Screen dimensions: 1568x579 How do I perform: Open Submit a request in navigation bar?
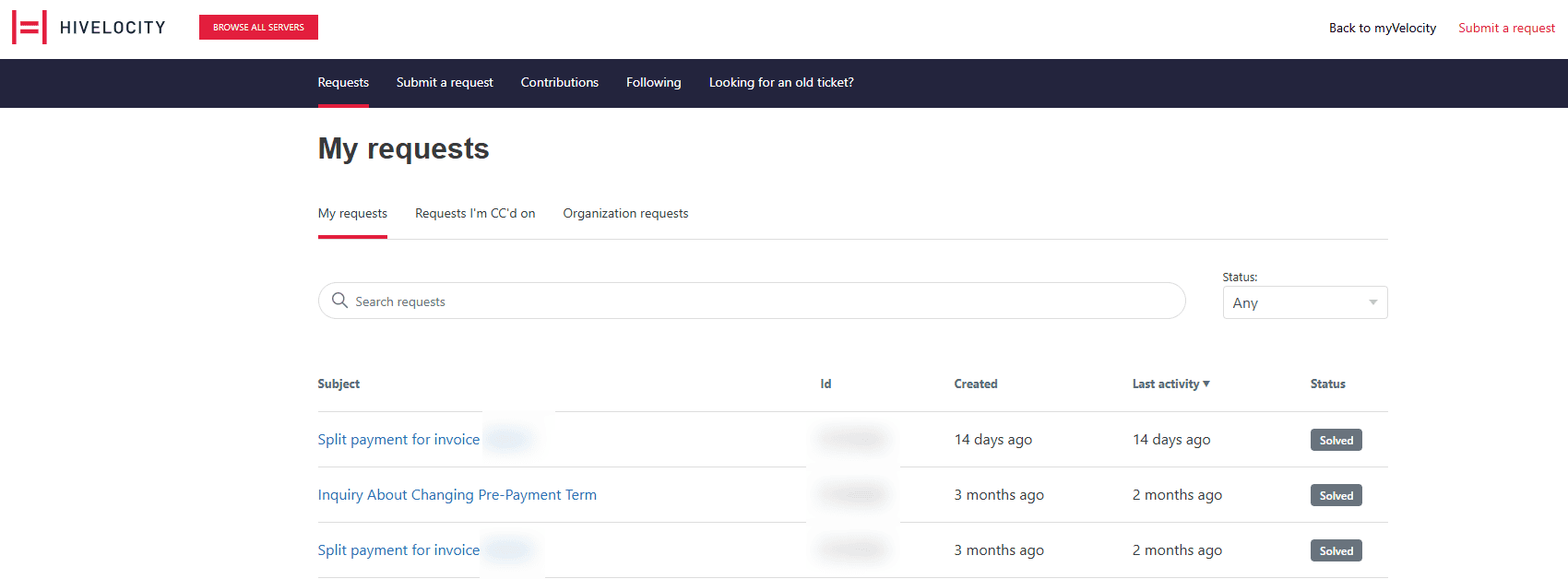pyautogui.click(x=445, y=82)
